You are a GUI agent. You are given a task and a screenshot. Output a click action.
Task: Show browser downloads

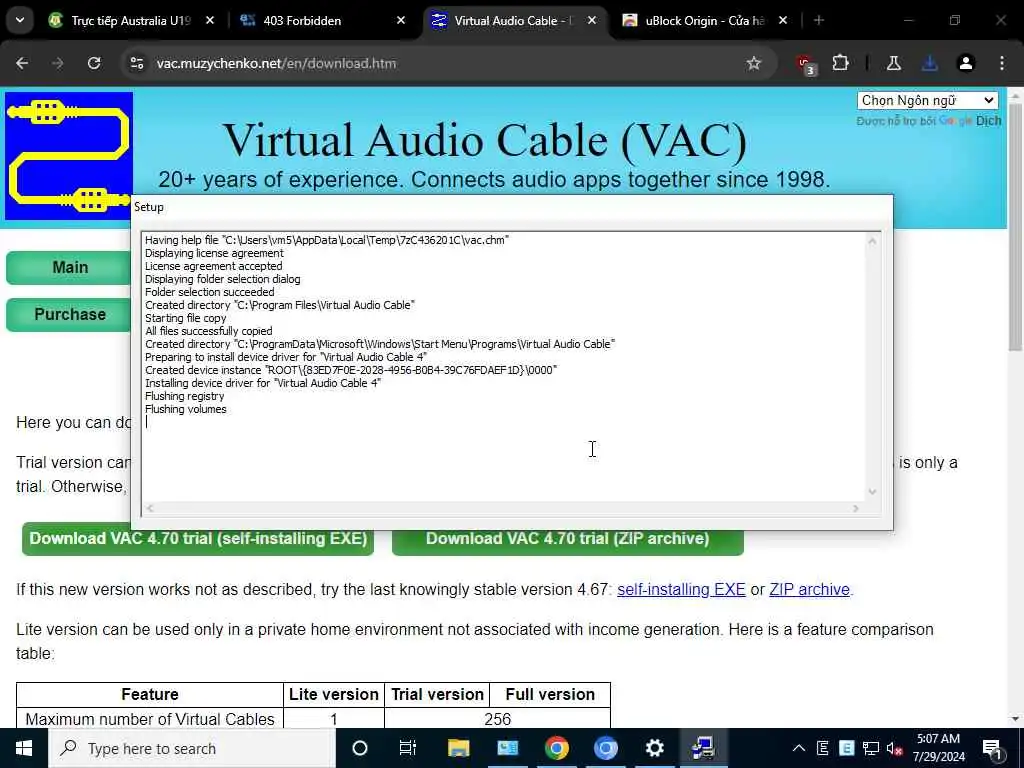(929, 63)
